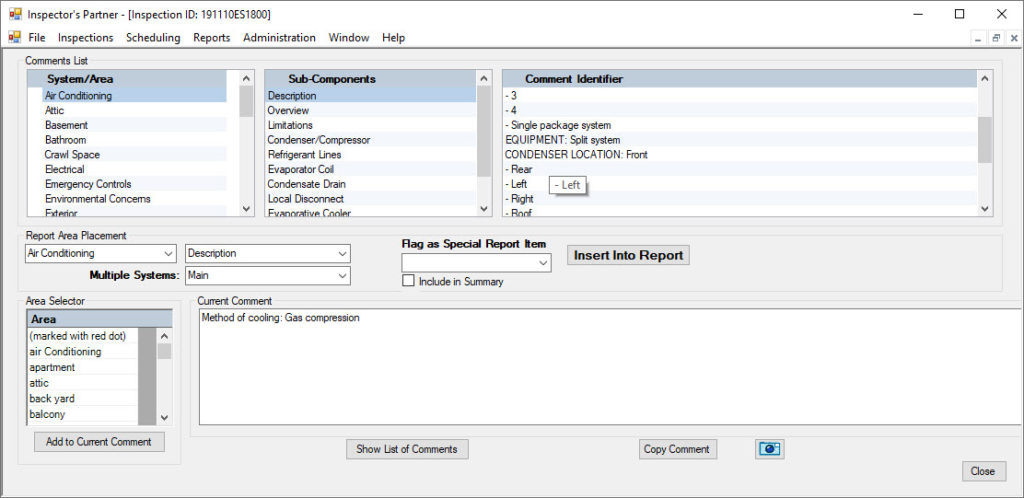
Task: Open the Flag as Special Report Item dropdown
Action: (543, 263)
